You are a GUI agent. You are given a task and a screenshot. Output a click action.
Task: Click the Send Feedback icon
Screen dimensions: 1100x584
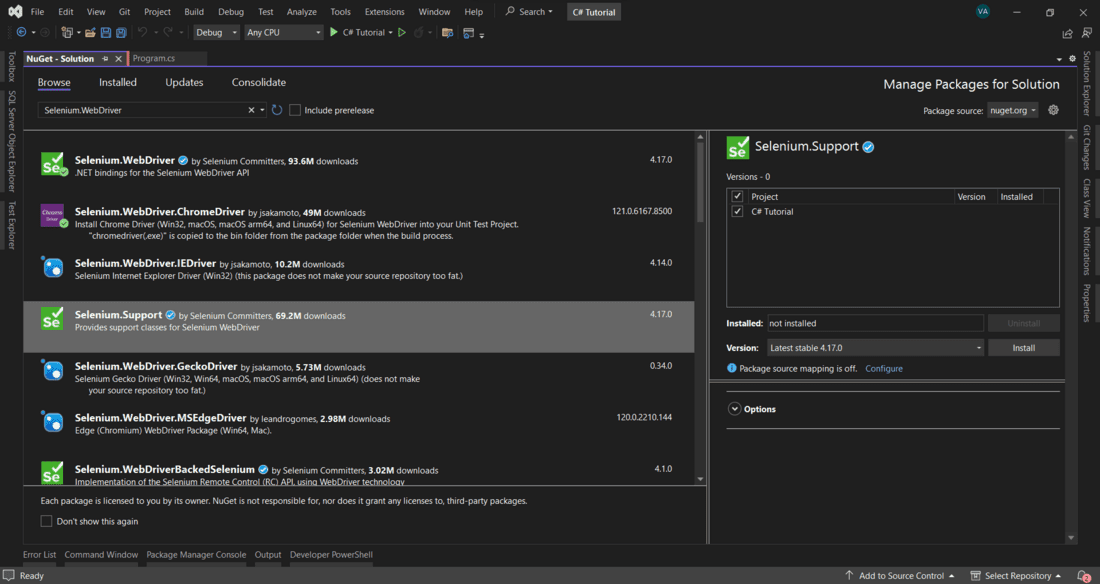pyautogui.click(x=1087, y=33)
